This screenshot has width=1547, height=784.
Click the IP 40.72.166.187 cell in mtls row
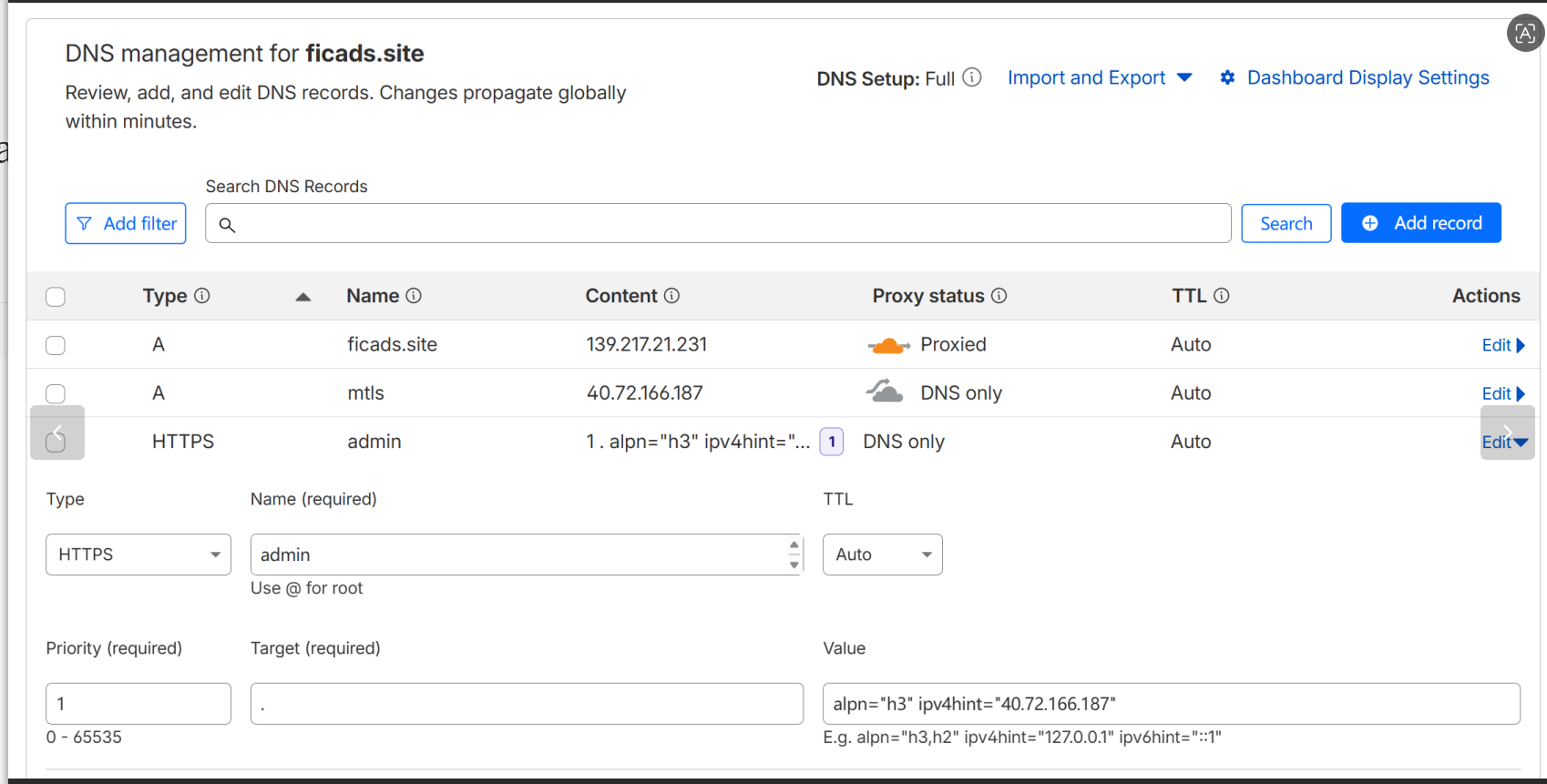645,393
